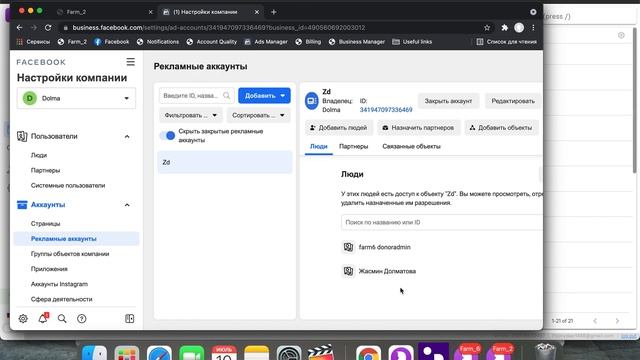Open the Billing bookmark
The height and width of the screenshot is (360, 640).
[308, 42]
